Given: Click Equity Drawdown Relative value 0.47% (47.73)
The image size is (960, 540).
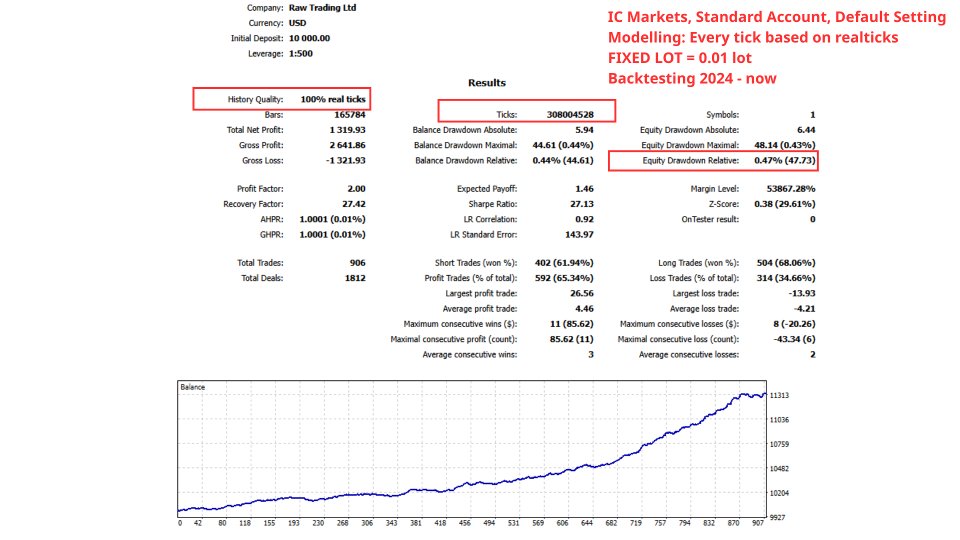Looking at the screenshot, I should tap(785, 161).
